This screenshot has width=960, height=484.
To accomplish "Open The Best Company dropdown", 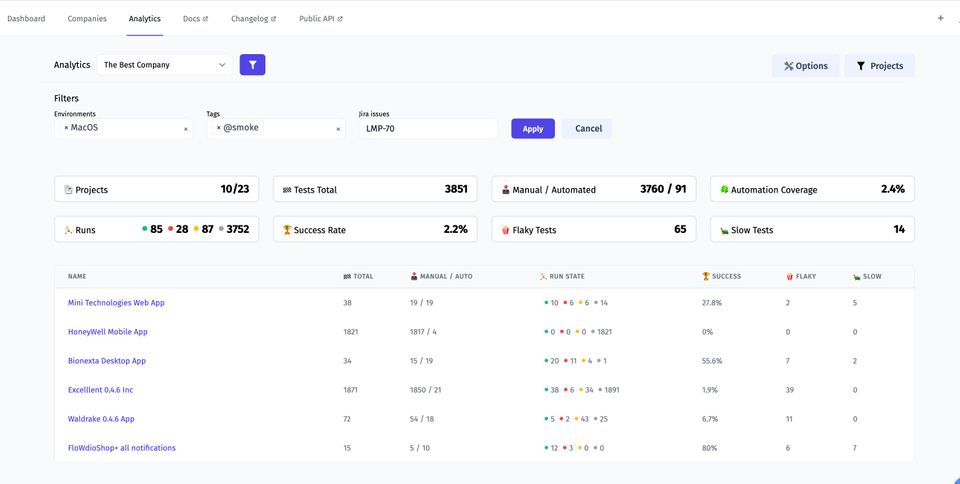I will tap(165, 65).
